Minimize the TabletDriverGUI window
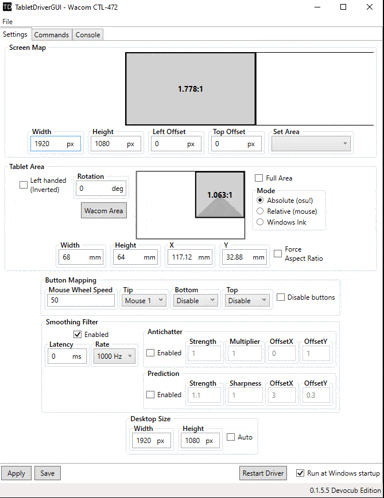Image resolution: width=384 pixels, height=498 pixels. (x=318, y=7)
